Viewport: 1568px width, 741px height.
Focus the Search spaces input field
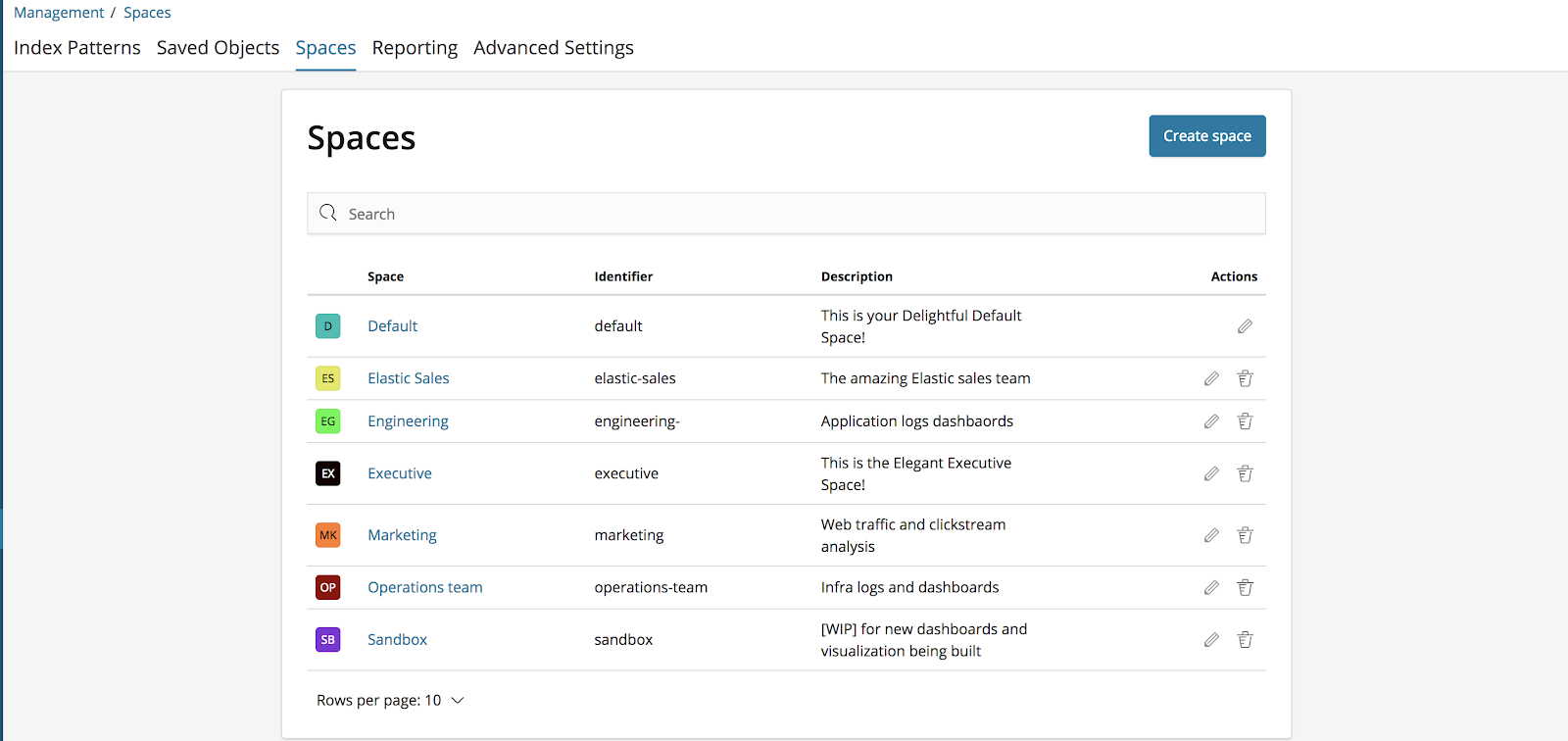pyautogui.click(x=786, y=214)
